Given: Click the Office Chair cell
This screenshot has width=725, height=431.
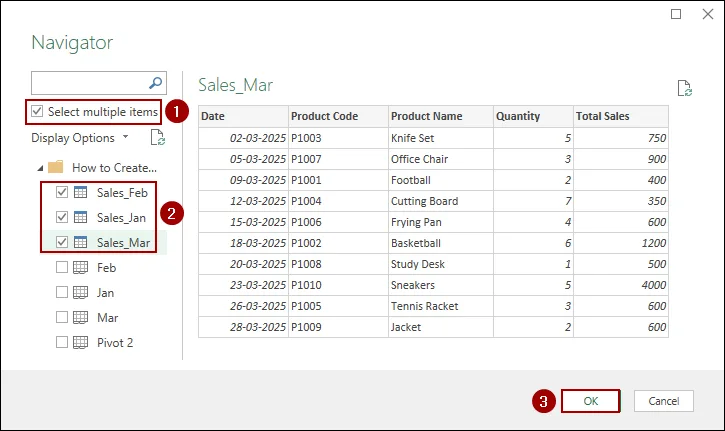Looking at the screenshot, I should click(x=441, y=159).
